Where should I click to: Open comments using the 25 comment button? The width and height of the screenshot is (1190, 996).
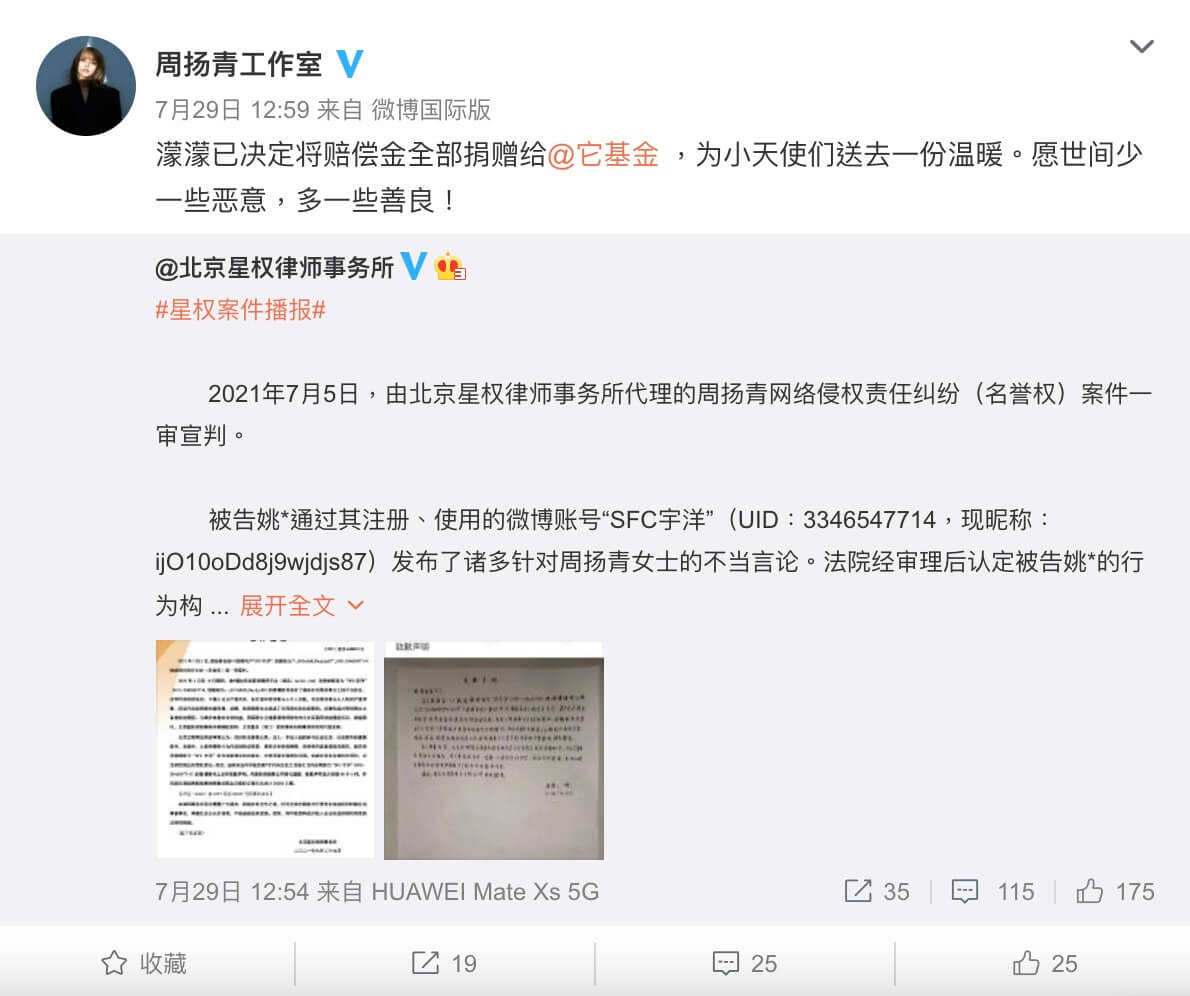click(745, 963)
